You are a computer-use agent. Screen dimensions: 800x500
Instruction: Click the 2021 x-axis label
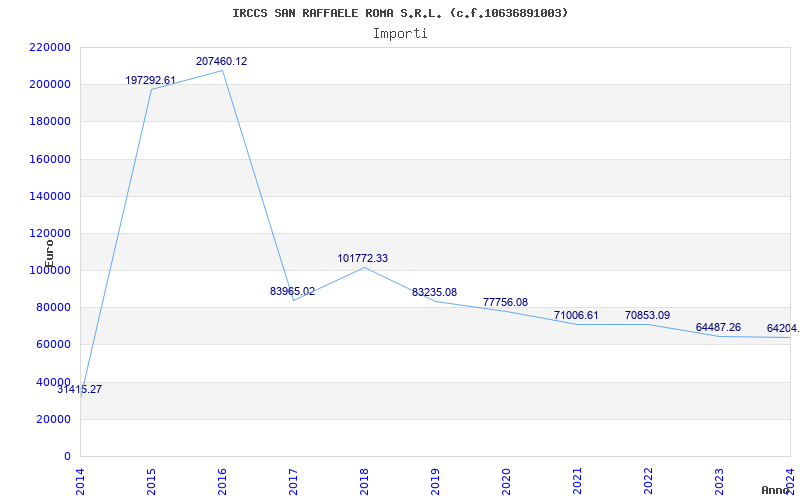point(577,481)
